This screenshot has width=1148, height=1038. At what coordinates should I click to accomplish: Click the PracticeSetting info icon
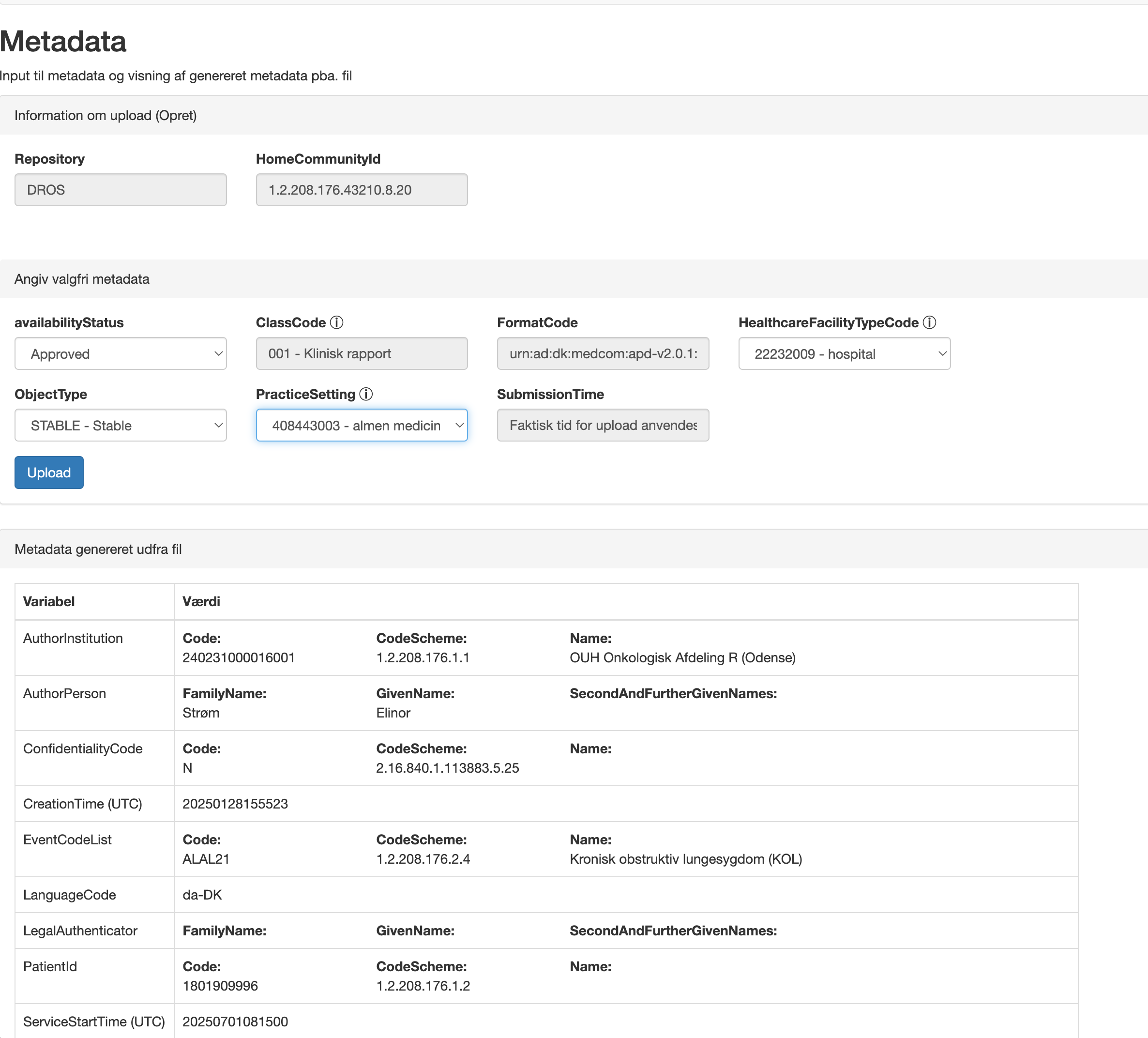(x=366, y=394)
